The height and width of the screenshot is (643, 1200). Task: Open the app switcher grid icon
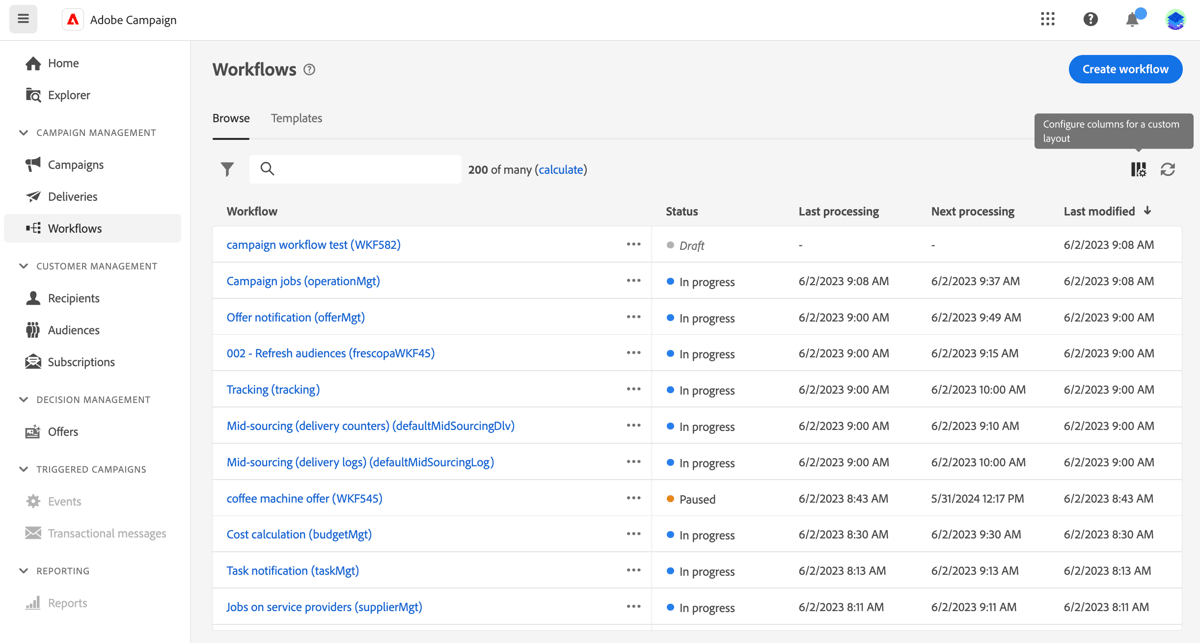[x=1047, y=18]
